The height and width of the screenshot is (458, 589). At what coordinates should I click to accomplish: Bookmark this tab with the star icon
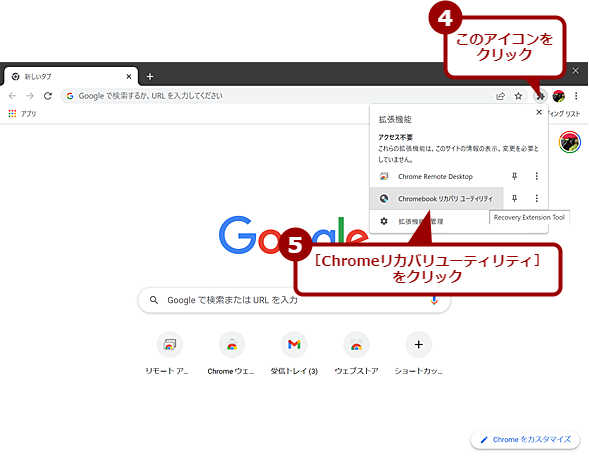[518, 96]
